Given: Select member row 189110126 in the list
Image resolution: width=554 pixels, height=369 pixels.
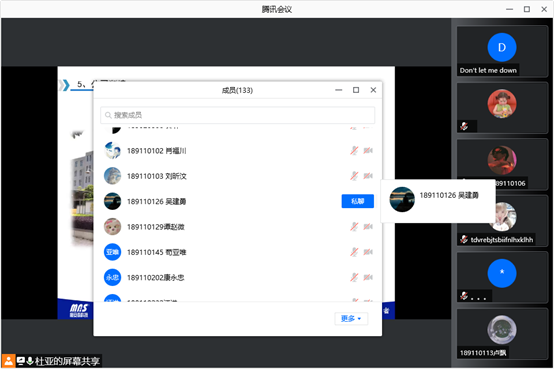Looking at the screenshot, I should point(237,201).
